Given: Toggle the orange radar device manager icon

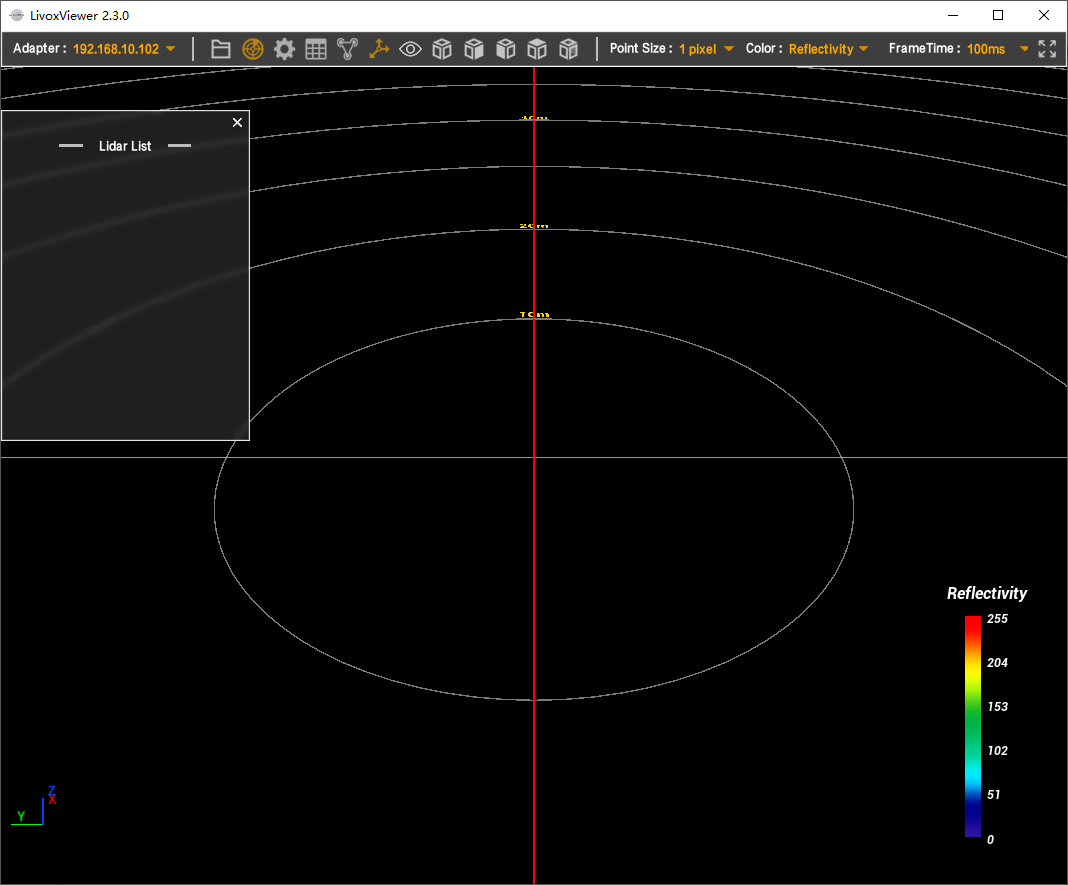Looking at the screenshot, I should (x=253, y=49).
